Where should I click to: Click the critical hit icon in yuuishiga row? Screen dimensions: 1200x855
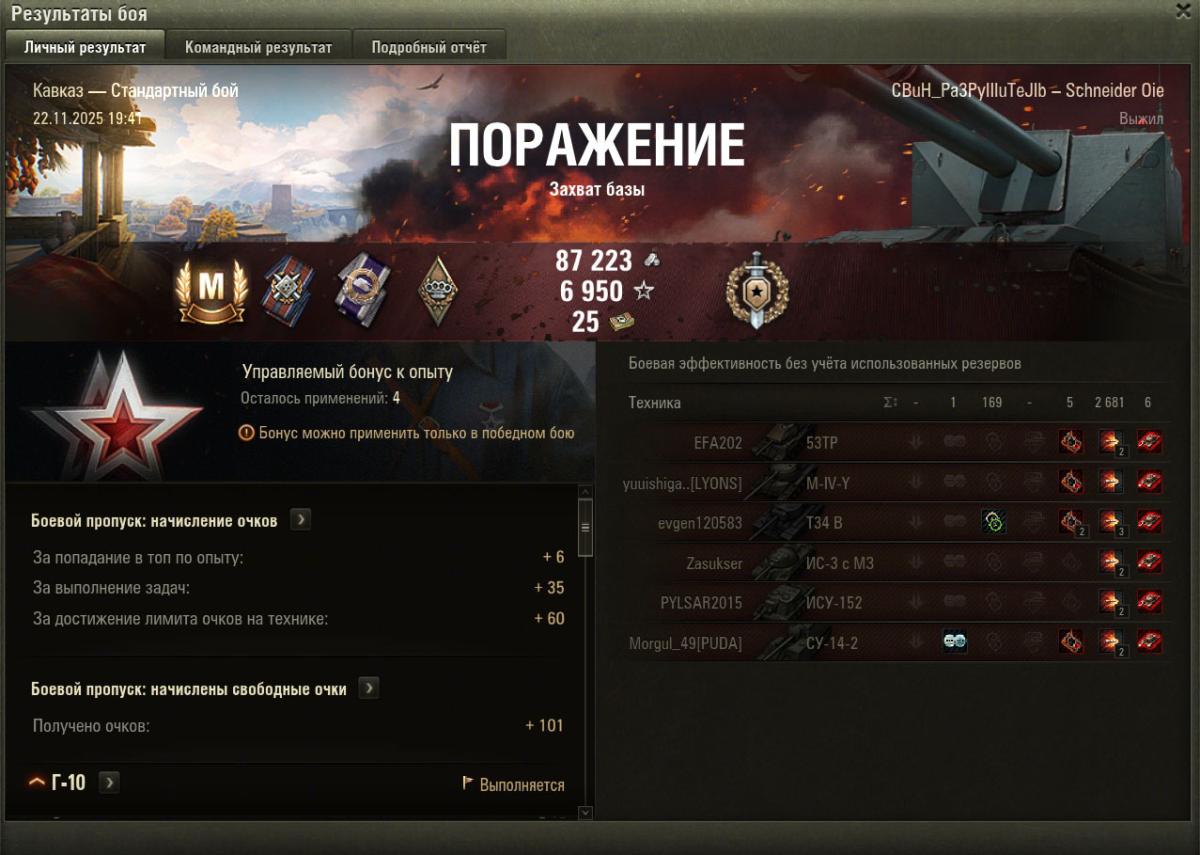[x=1071, y=482]
